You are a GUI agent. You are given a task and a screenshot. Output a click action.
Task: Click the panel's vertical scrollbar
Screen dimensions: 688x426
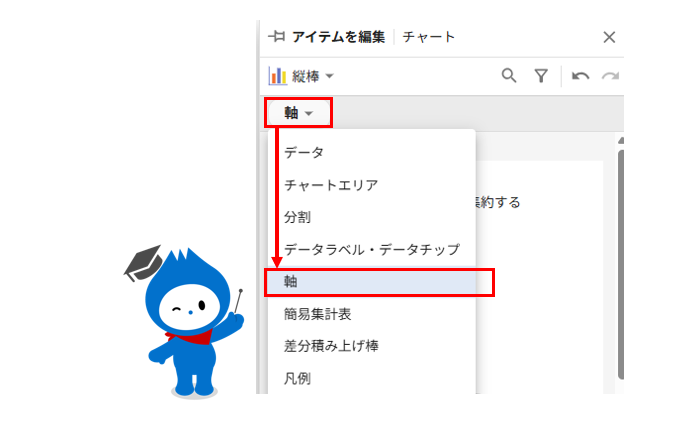[620, 263]
